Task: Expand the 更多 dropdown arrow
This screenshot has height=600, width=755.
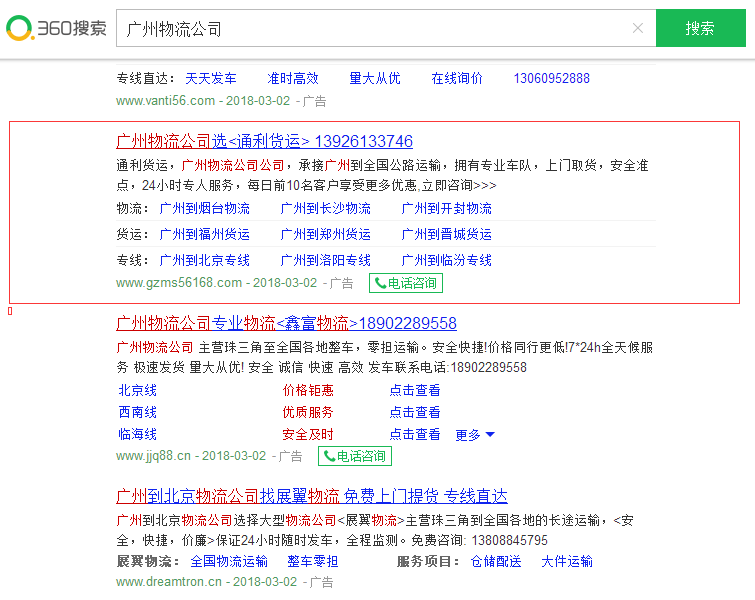Action: [490, 435]
